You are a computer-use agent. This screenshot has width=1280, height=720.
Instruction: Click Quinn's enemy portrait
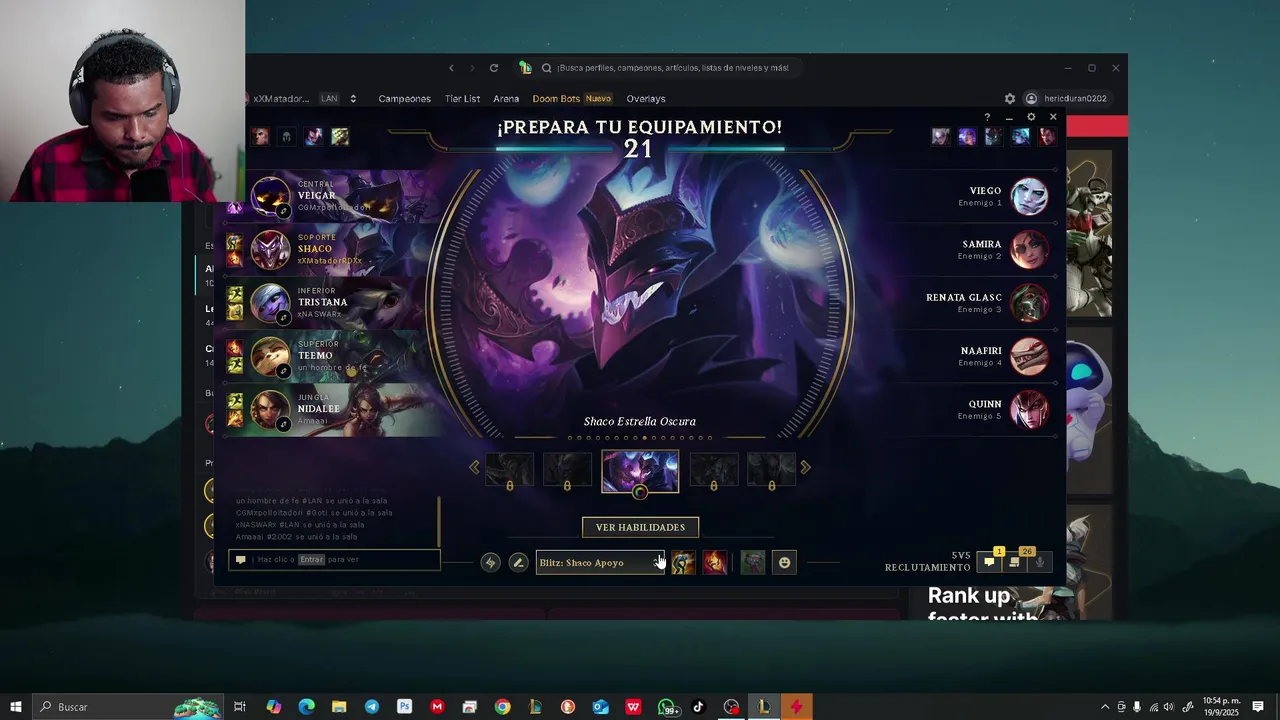(x=1029, y=409)
